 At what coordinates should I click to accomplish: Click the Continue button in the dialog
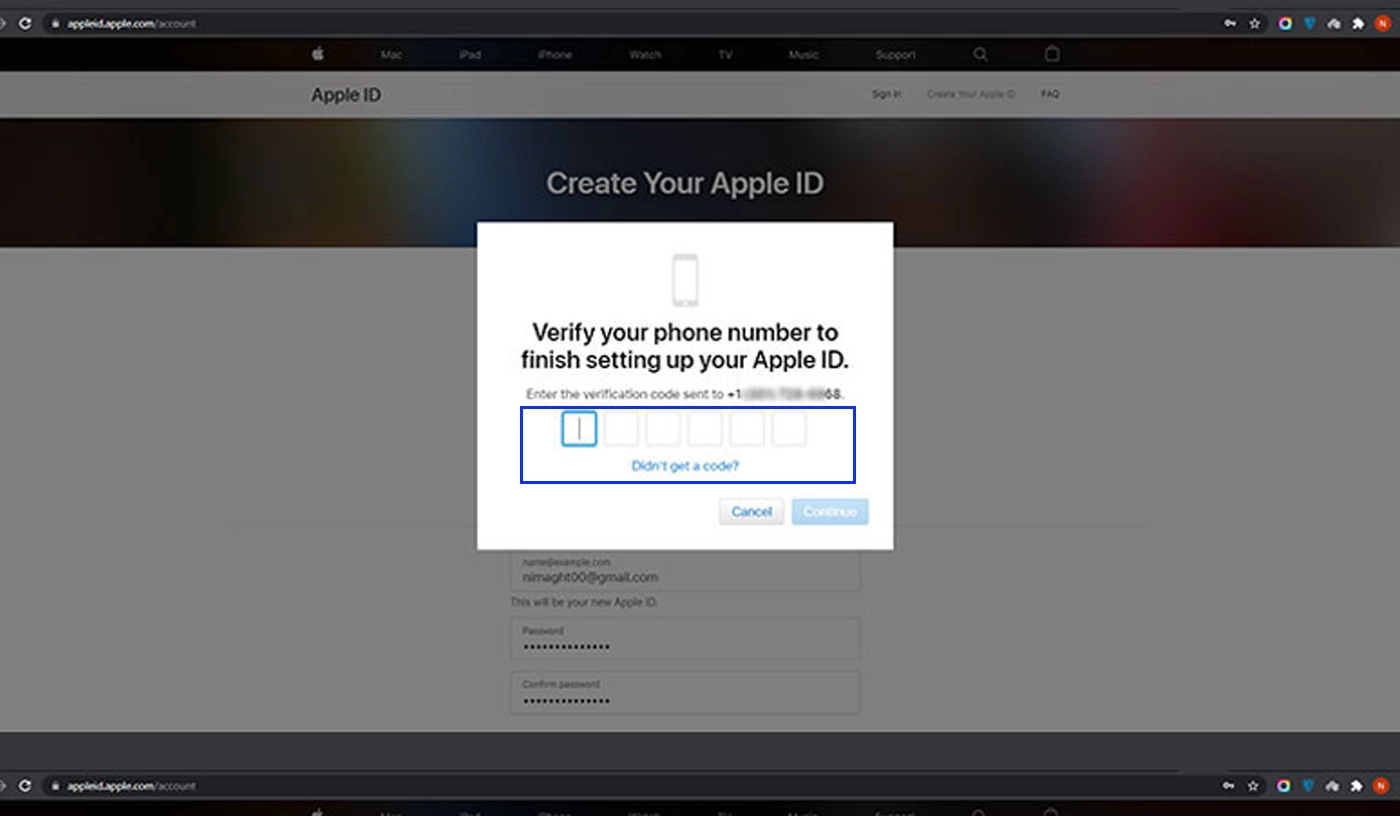pyautogui.click(x=830, y=512)
